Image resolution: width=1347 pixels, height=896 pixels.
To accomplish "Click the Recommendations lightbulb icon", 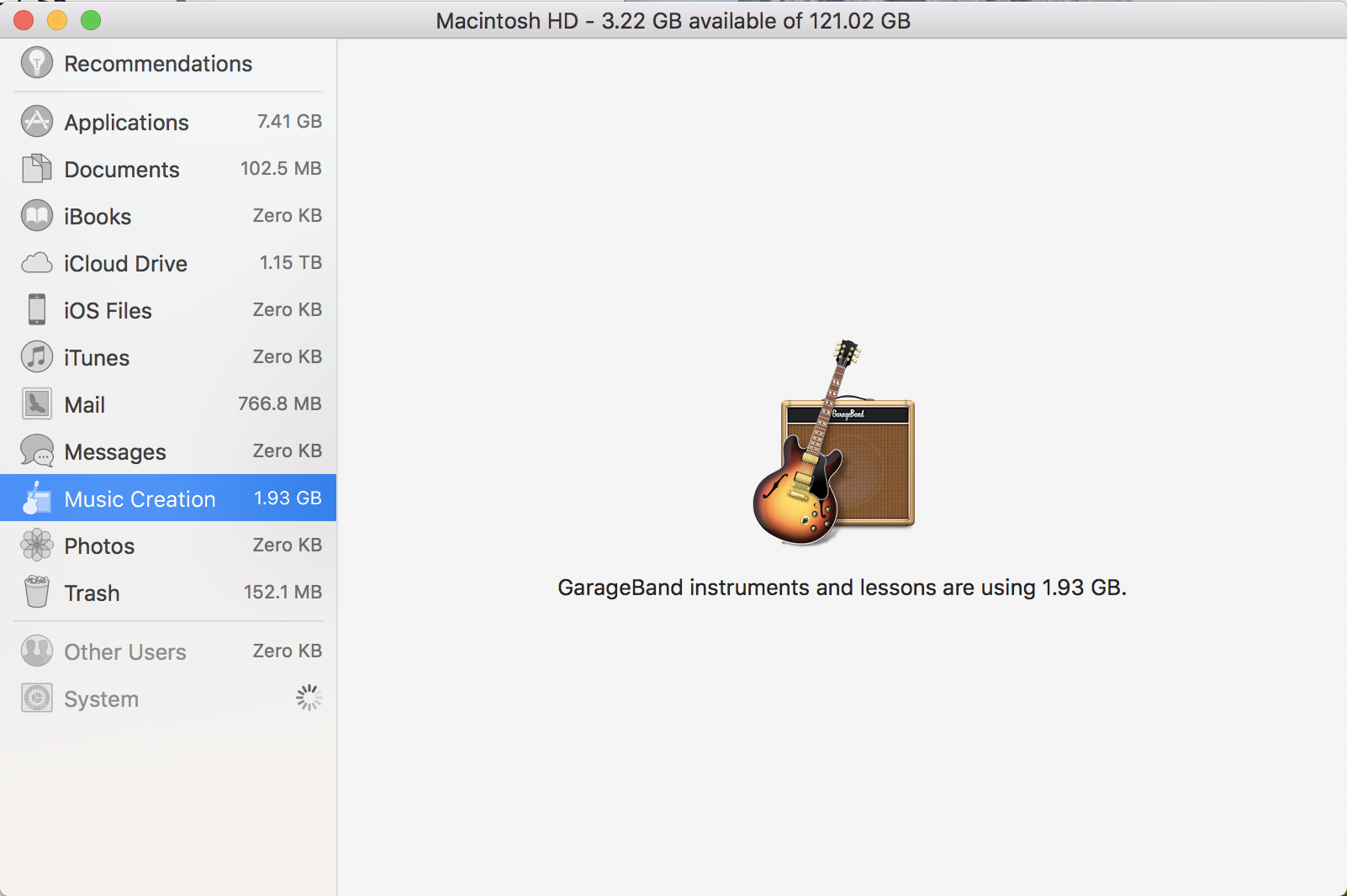I will (x=37, y=62).
